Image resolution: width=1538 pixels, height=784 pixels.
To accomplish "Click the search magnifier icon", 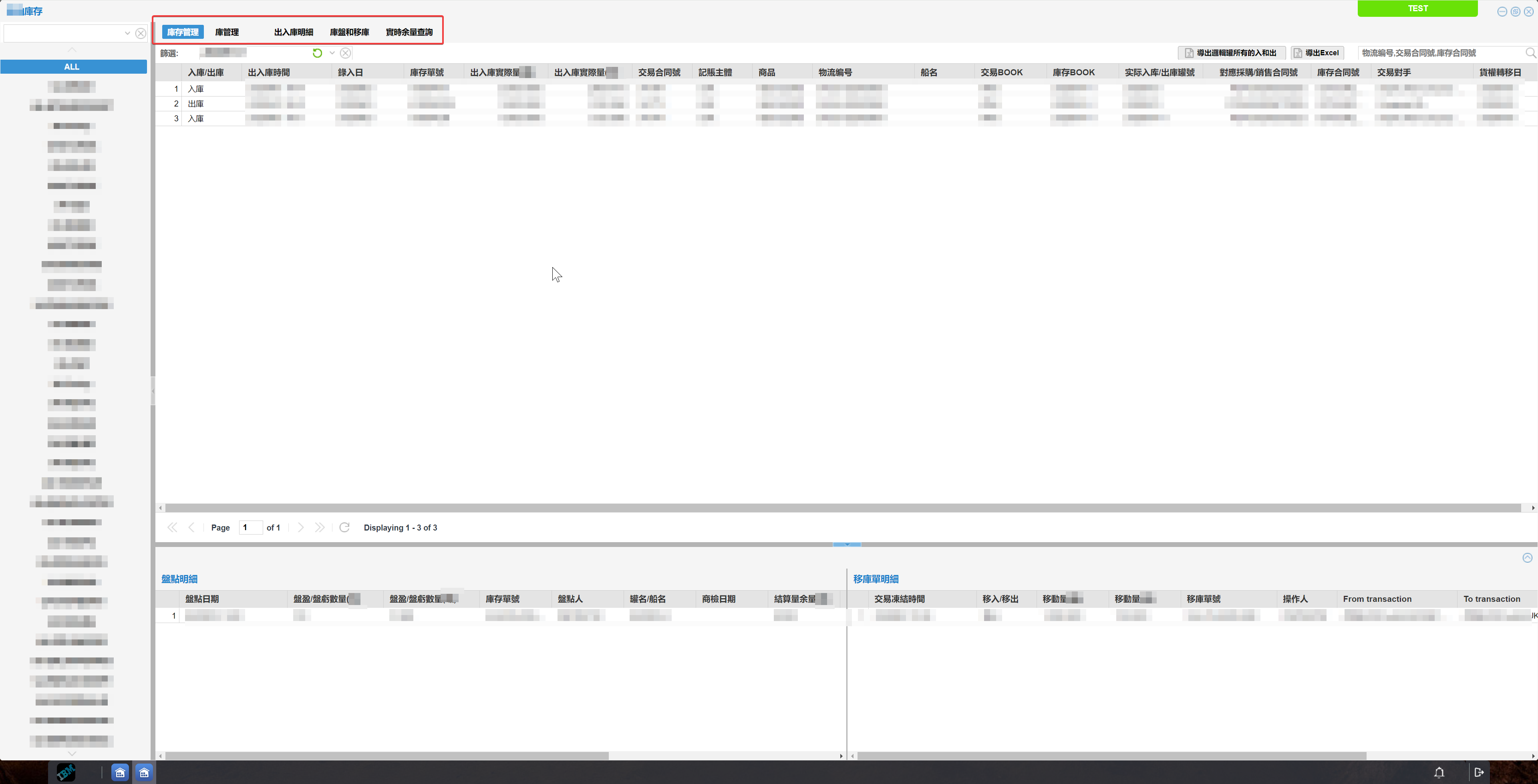I will point(1530,53).
